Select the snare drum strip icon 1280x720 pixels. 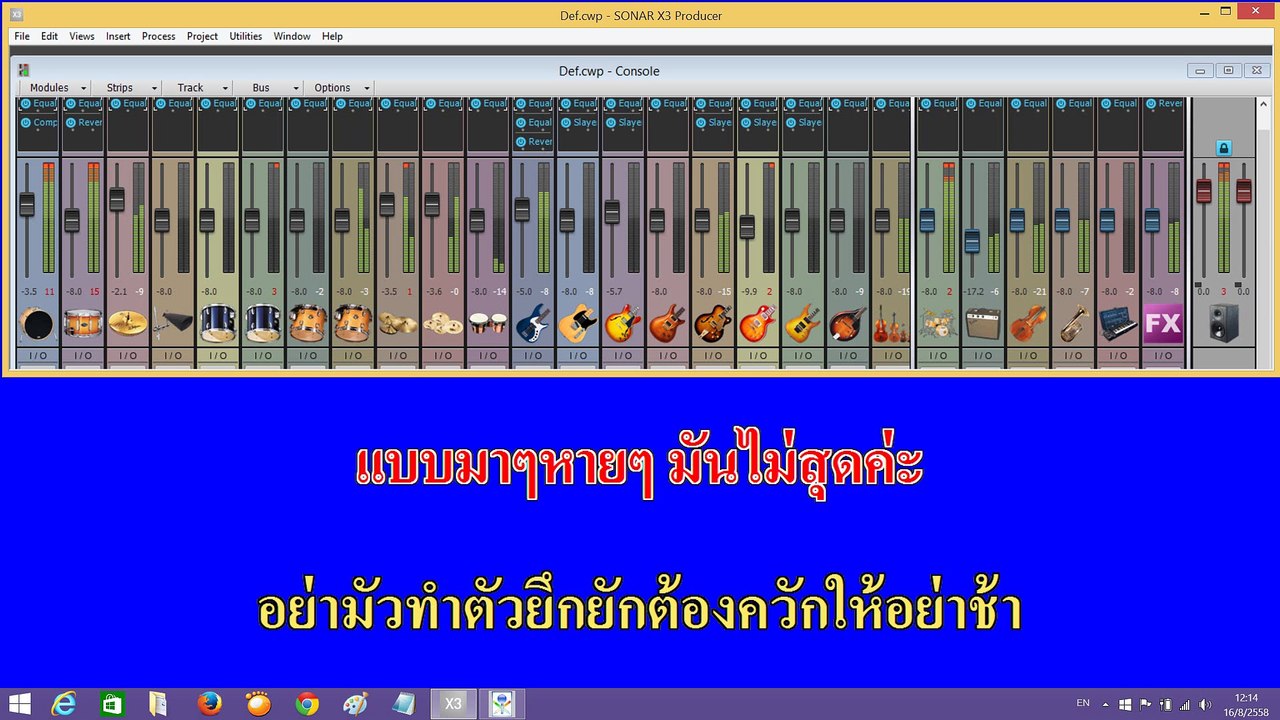point(82,324)
